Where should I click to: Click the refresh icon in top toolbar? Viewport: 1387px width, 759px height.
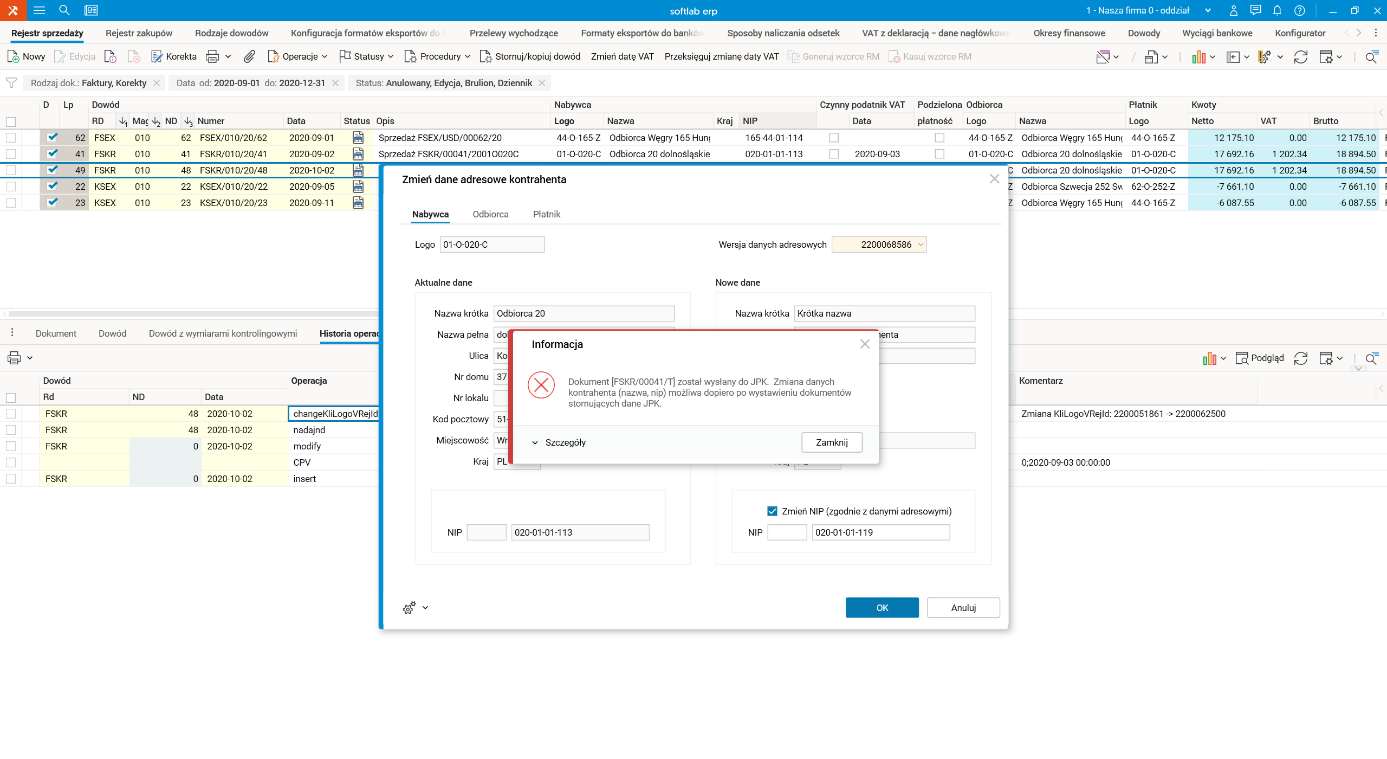point(1300,57)
